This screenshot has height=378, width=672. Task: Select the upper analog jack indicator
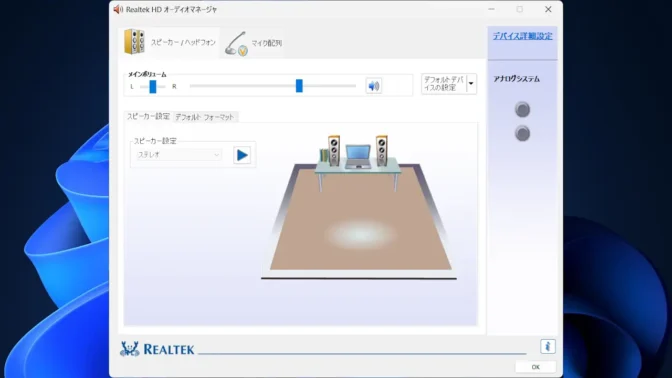[522, 110]
